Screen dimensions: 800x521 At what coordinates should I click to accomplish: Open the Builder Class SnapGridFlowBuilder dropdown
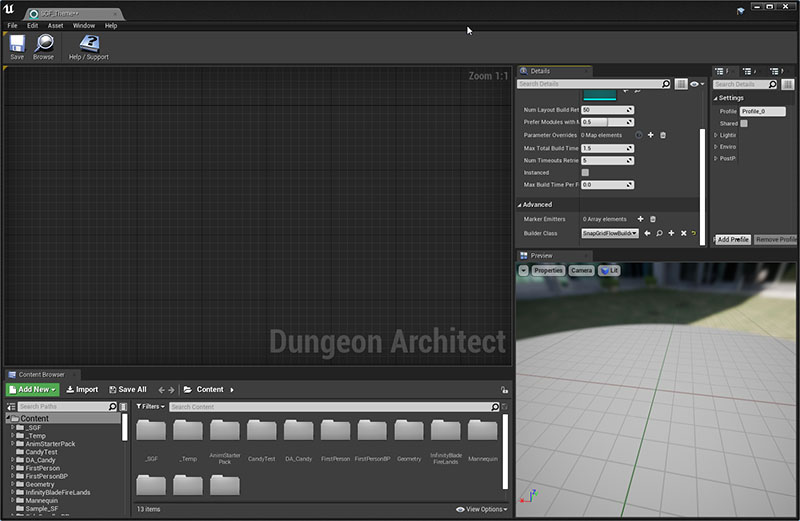(x=610, y=233)
